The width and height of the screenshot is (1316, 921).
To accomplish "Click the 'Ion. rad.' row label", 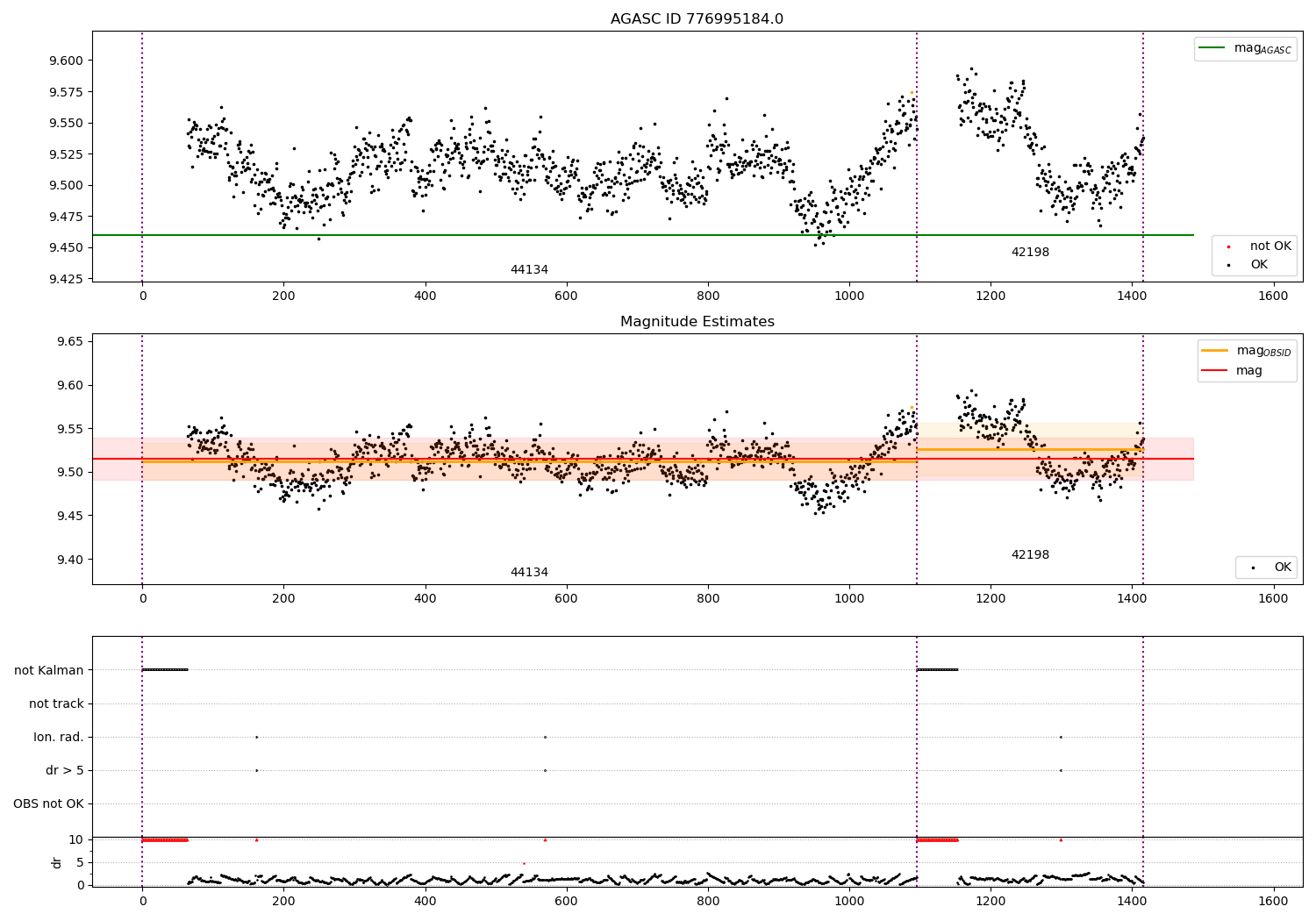I will [59, 737].
